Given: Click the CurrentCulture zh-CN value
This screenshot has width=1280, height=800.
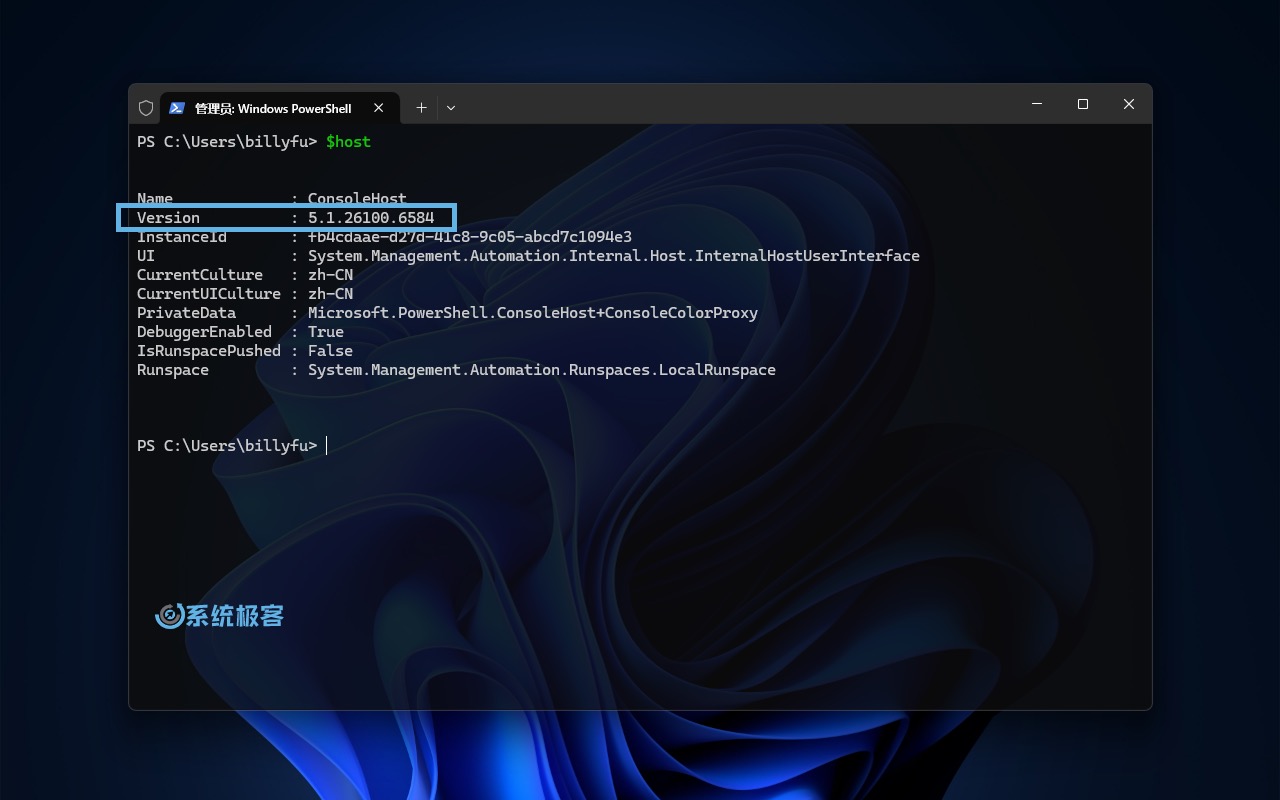Looking at the screenshot, I should 330,275.
